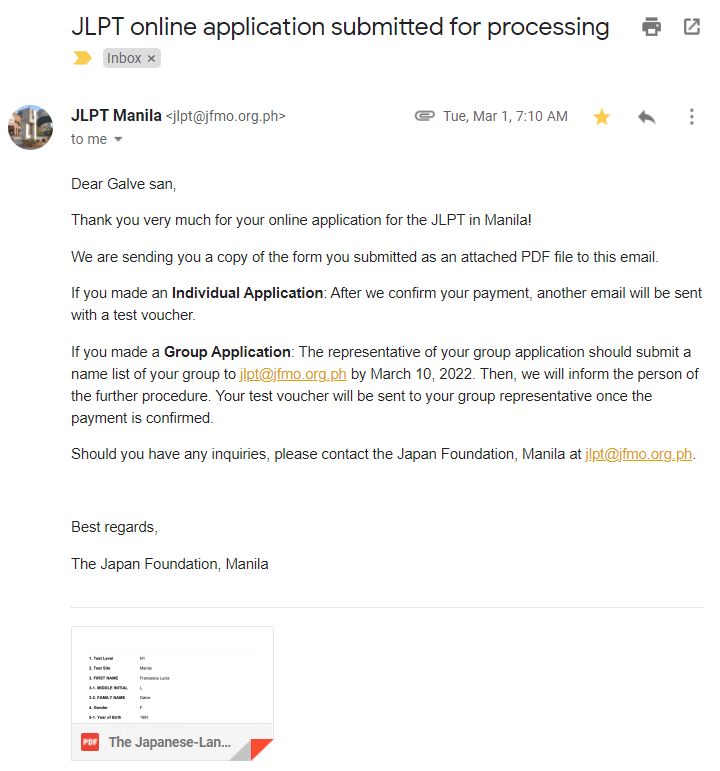Click the jlpt@jfmo.org.ph link near March 10
The width and height of the screenshot is (720, 771).
293,375
